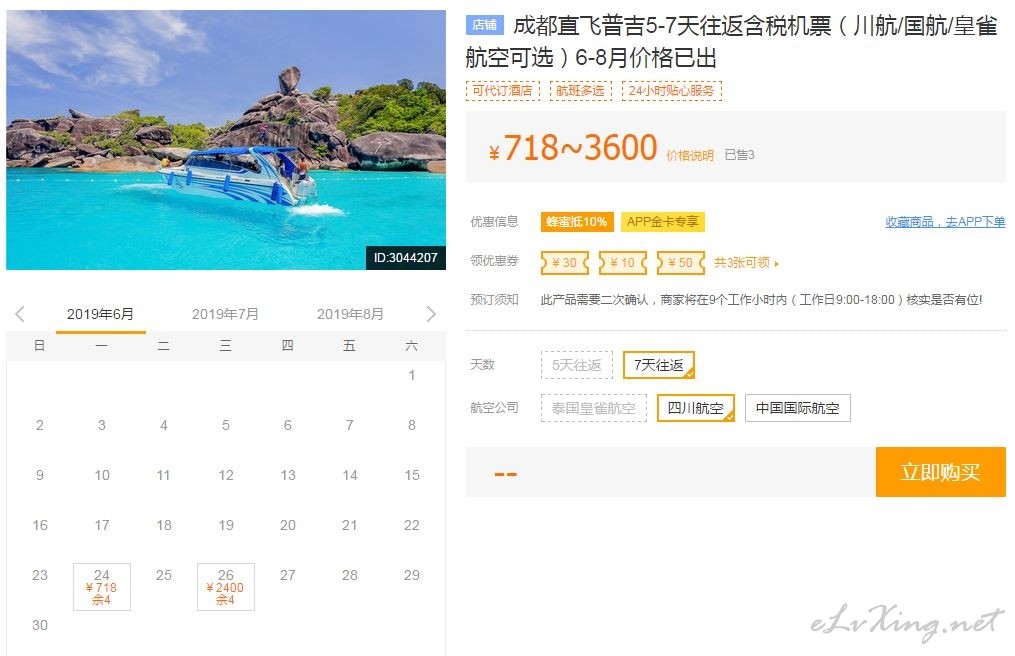The width and height of the screenshot is (1015, 656).
Task: Go to previous month with left arrow
Action: (x=19, y=314)
